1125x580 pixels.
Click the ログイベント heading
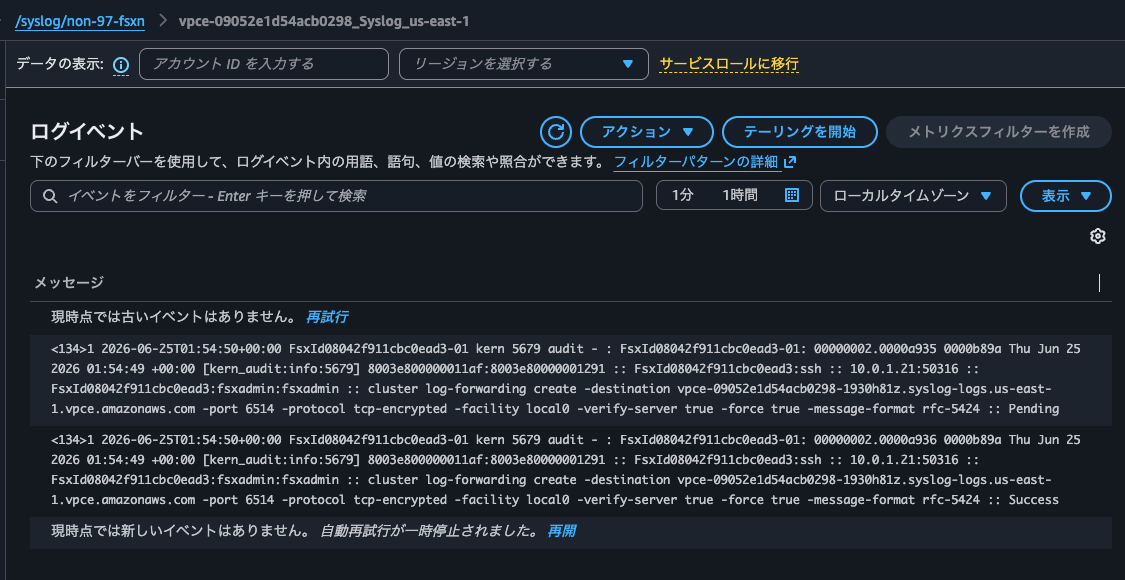87,132
